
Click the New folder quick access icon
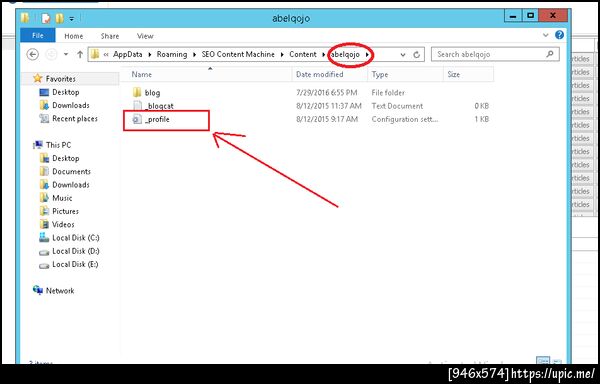(59, 18)
